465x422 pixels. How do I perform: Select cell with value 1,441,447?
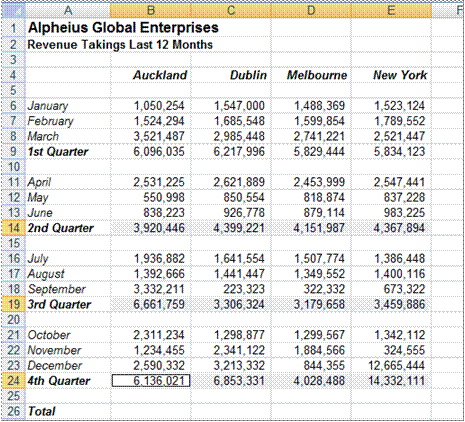(231, 274)
